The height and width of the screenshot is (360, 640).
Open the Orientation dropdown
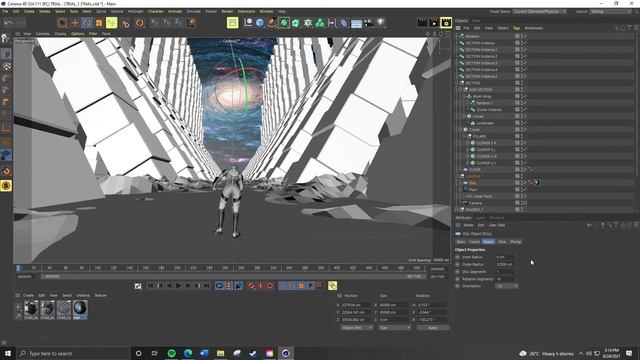coord(507,286)
